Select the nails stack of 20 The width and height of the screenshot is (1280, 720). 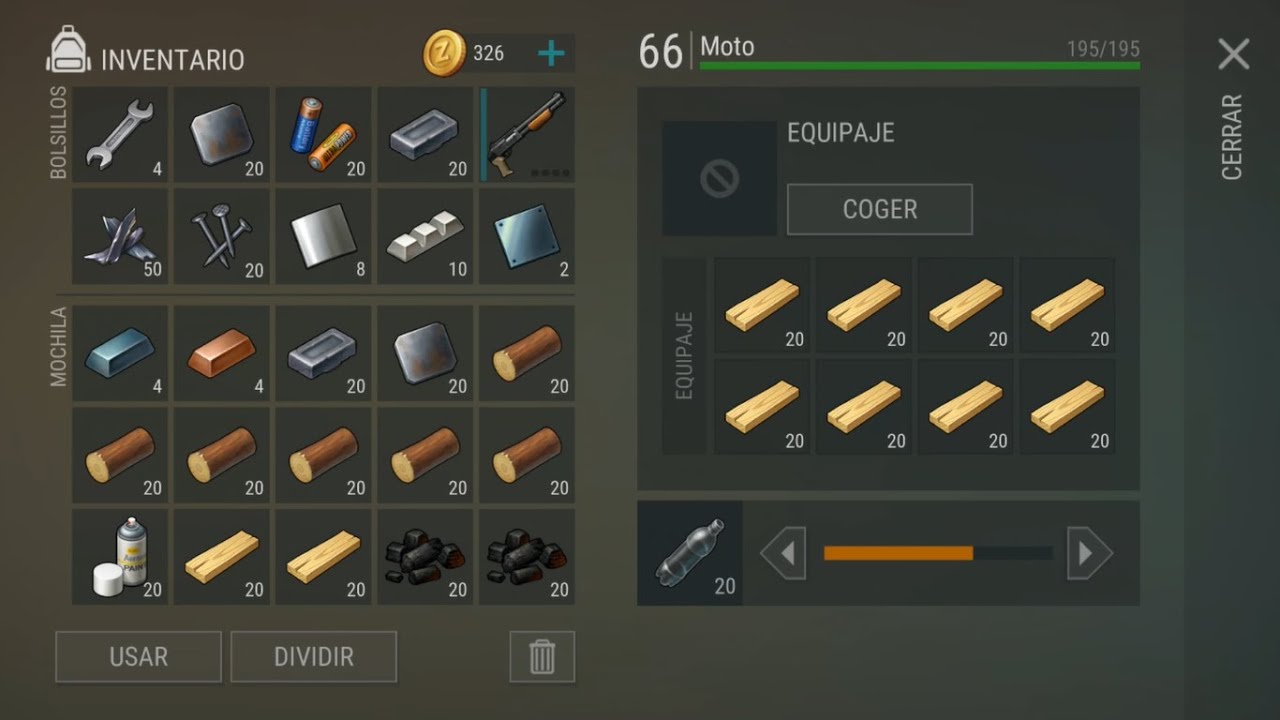click(222, 236)
